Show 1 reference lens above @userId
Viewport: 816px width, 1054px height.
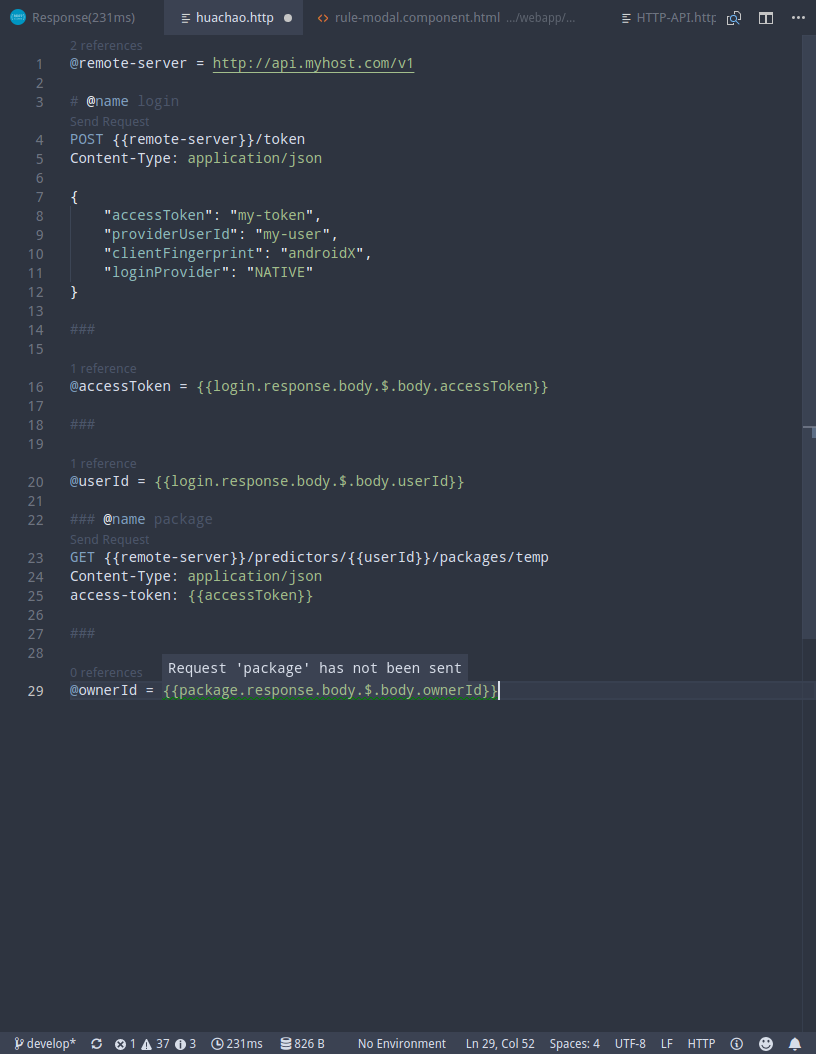click(103, 464)
